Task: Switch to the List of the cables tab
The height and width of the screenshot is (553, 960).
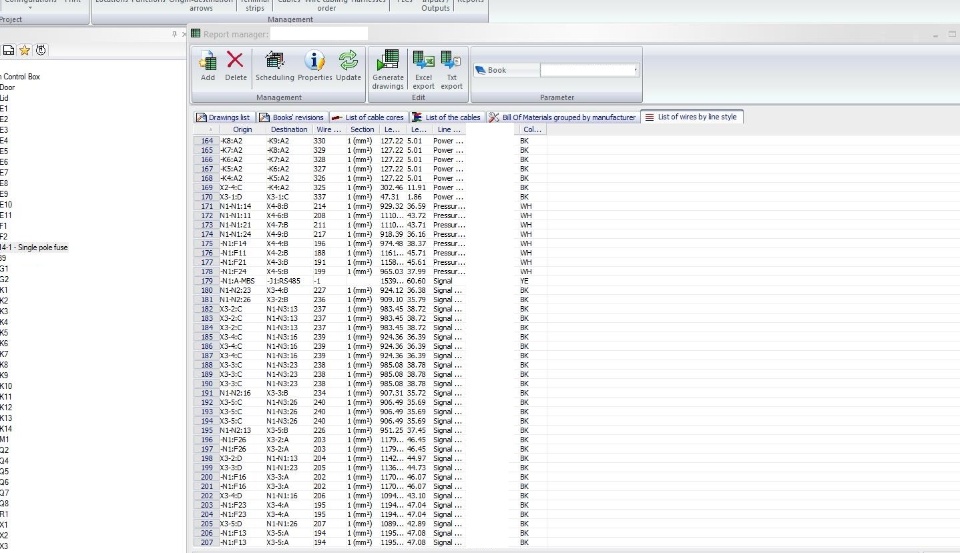Action: 446,117
